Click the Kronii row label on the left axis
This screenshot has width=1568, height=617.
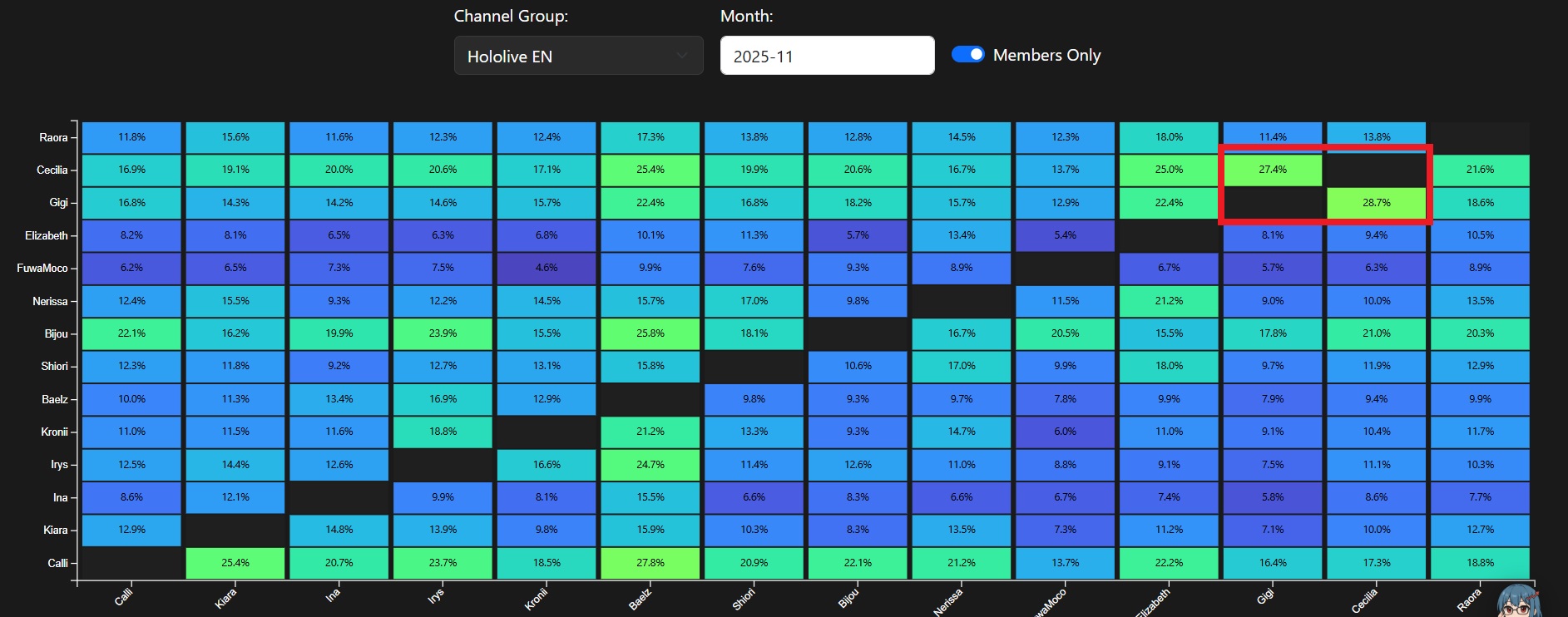[x=55, y=432]
